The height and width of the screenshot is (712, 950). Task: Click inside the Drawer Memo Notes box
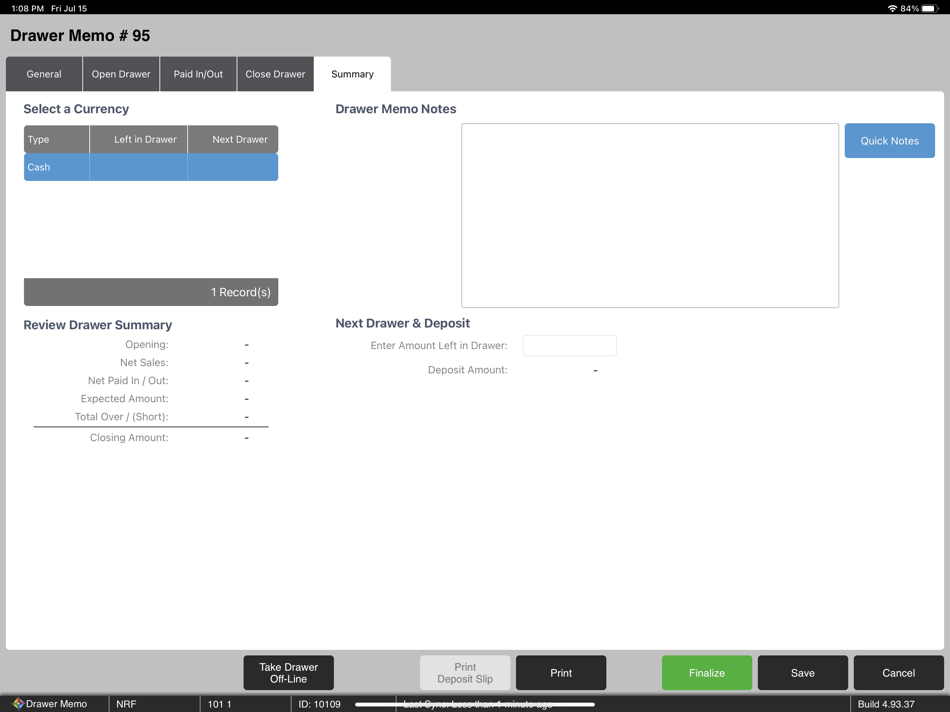649,214
